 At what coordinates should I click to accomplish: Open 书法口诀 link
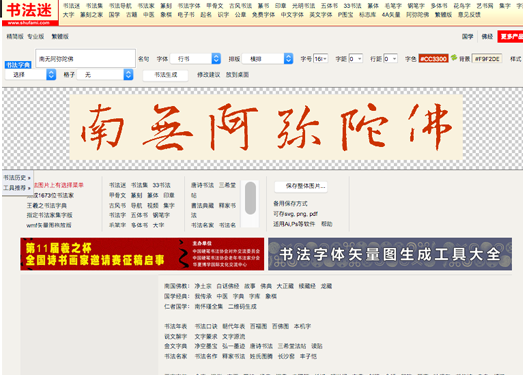tap(206, 326)
